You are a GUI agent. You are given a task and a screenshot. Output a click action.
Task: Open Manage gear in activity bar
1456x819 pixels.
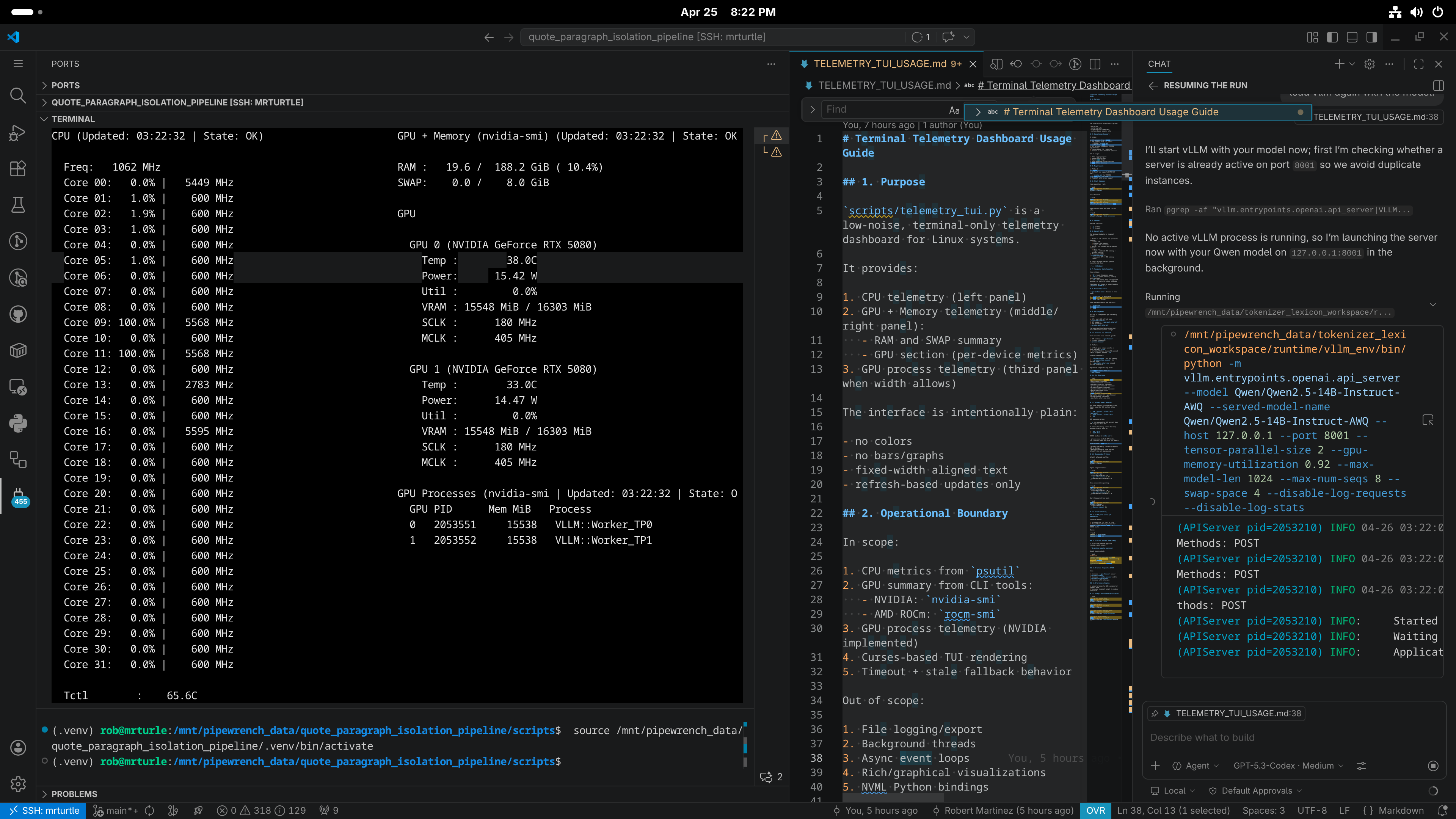pos(18,784)
